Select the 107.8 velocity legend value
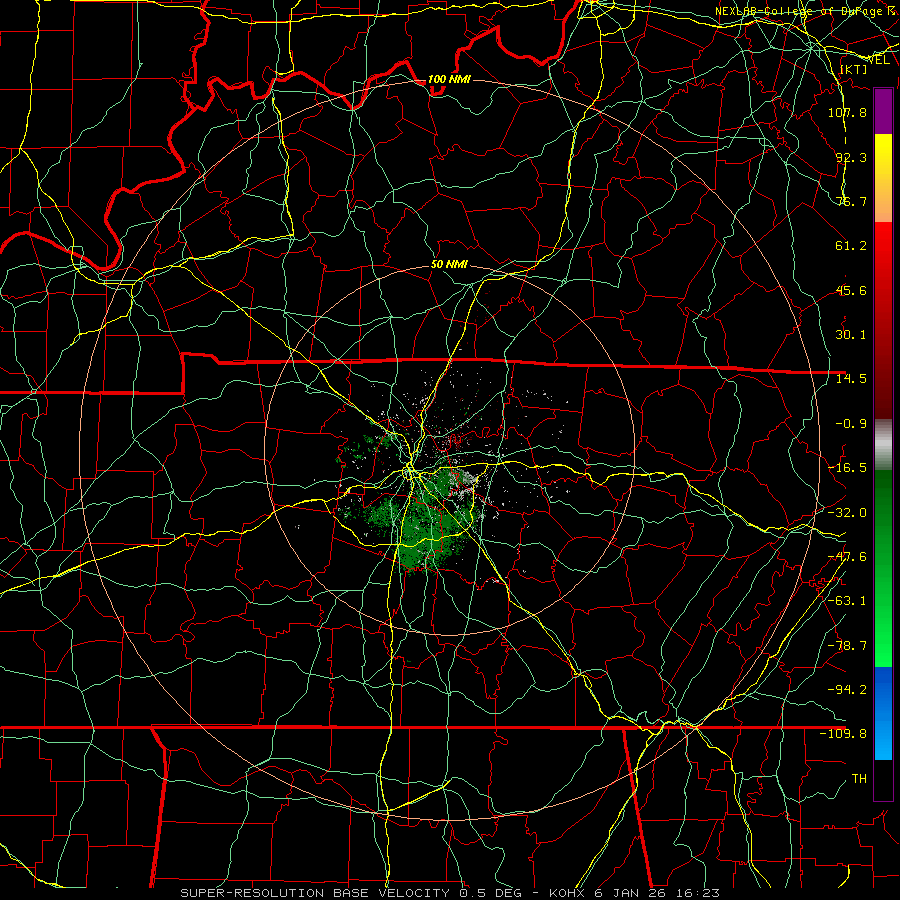The width and height of the screenshot is (900, 900). 847,112
